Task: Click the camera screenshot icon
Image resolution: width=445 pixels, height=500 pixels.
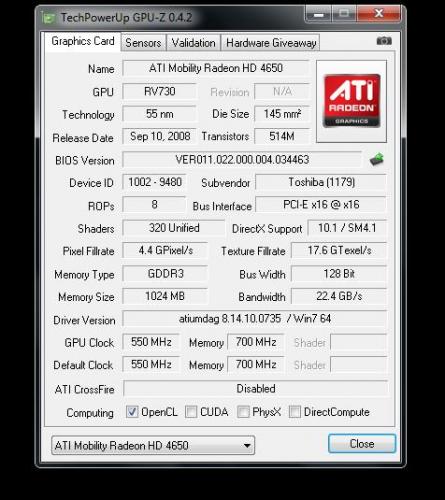Action: (x=384, y=41)
